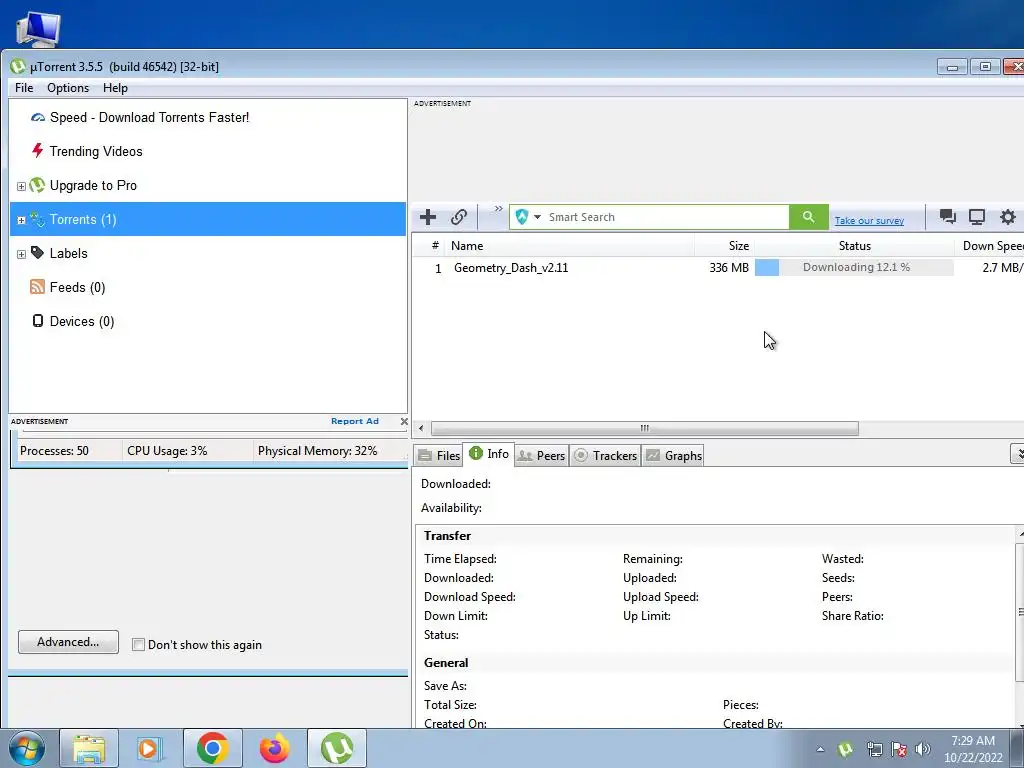Screen dimensions: 1024x768
Task: Click the network tray icon
Action: point(874,750)
